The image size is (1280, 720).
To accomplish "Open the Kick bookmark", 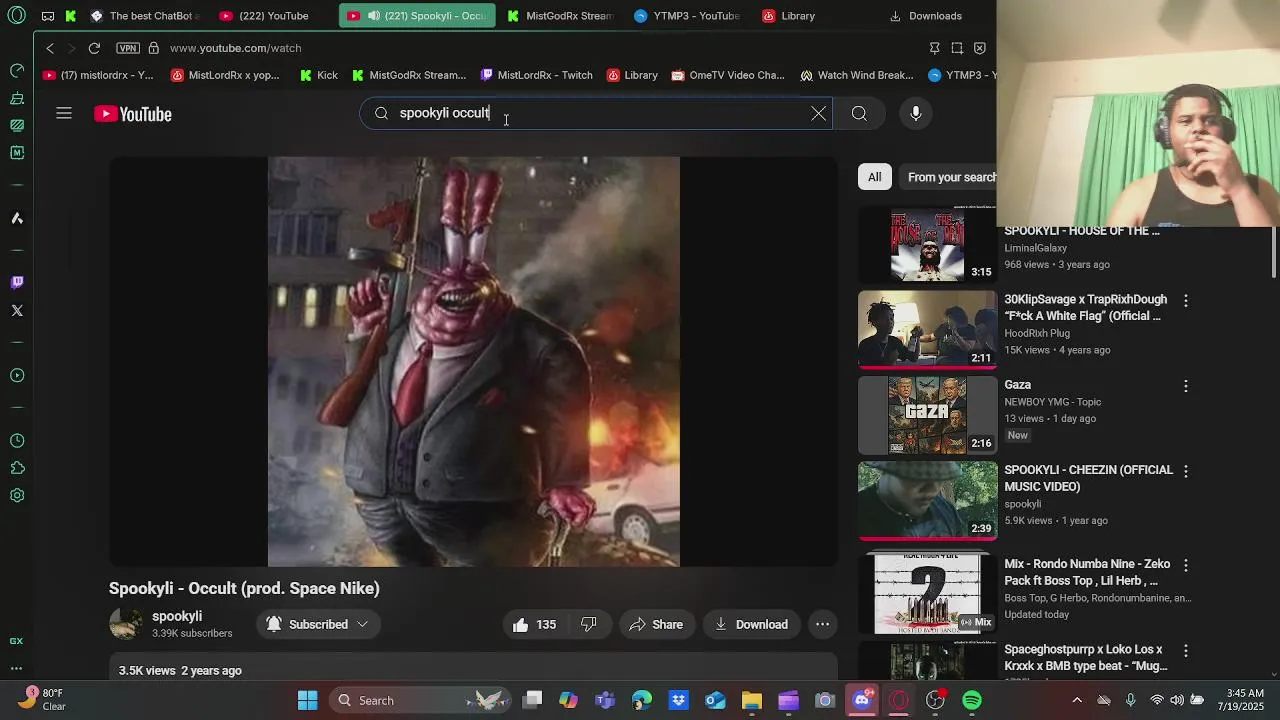I will click(x=319, y=75).
